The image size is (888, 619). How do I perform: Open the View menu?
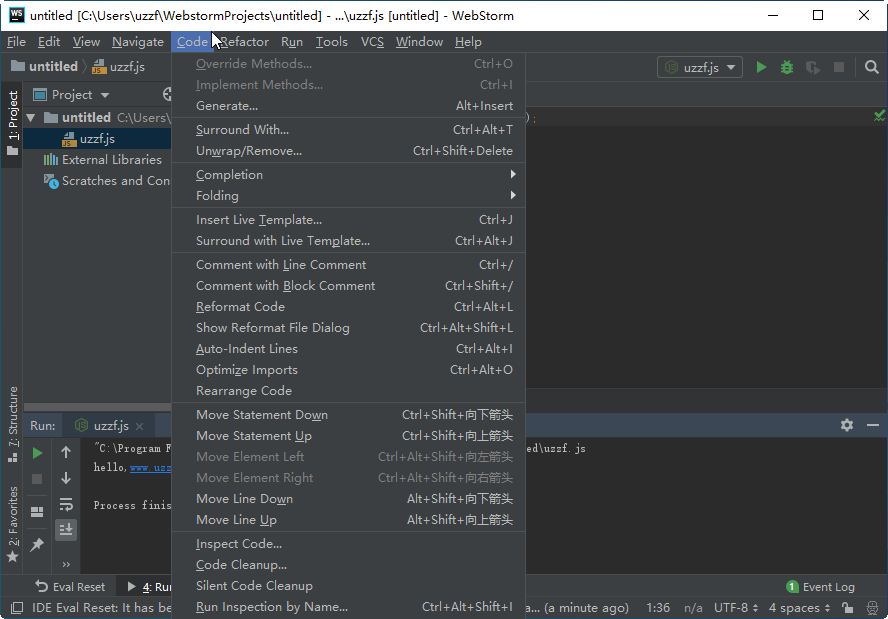click(x=86, y=42)
